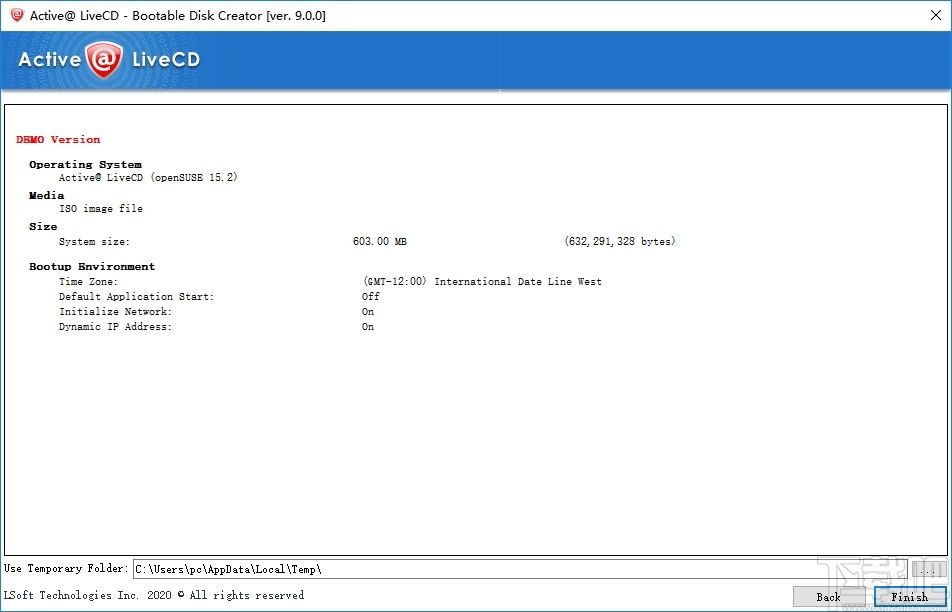Click the Media heading
This screenshot has width=952, height=612.
(46, 196)
